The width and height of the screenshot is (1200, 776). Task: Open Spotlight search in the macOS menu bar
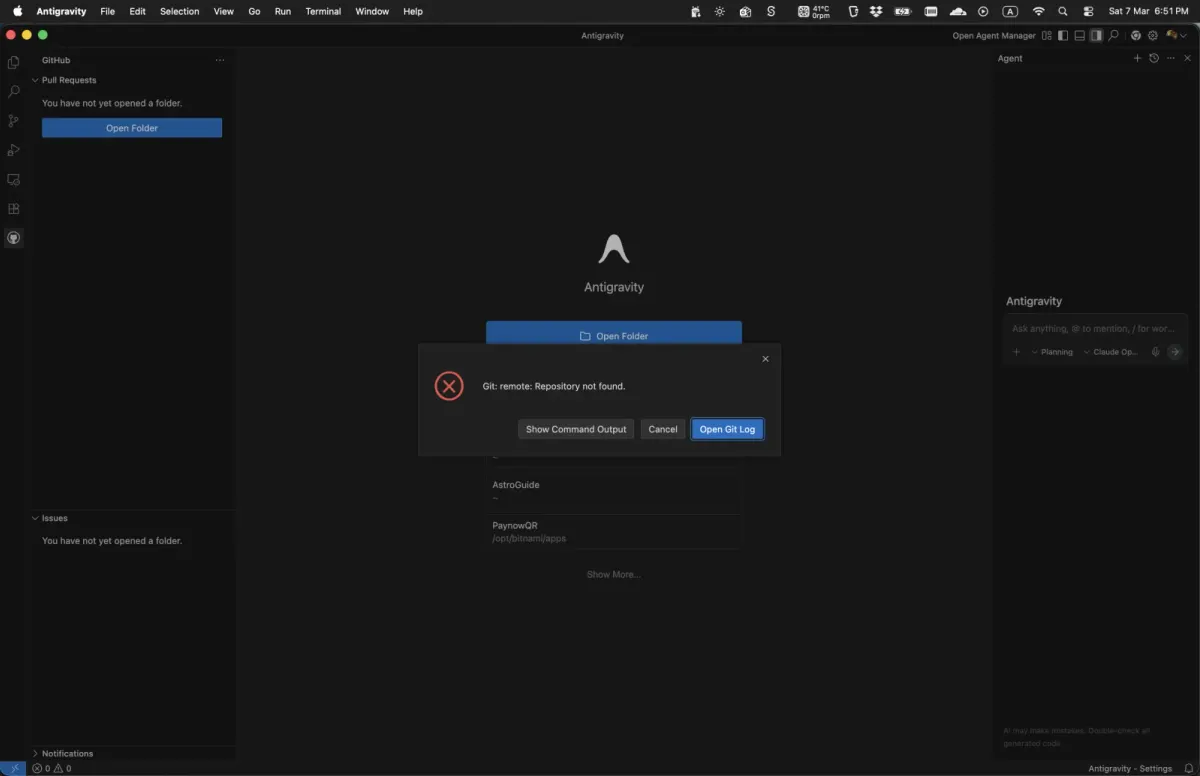click(x=1063, y=11)
